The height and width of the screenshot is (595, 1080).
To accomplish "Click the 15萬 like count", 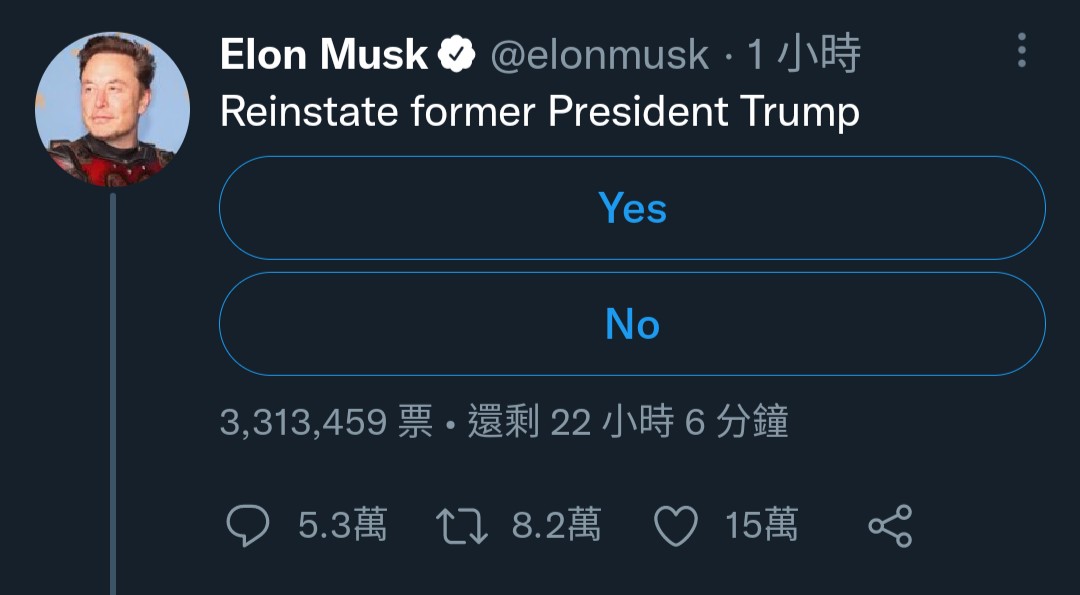I will (761, 526).
